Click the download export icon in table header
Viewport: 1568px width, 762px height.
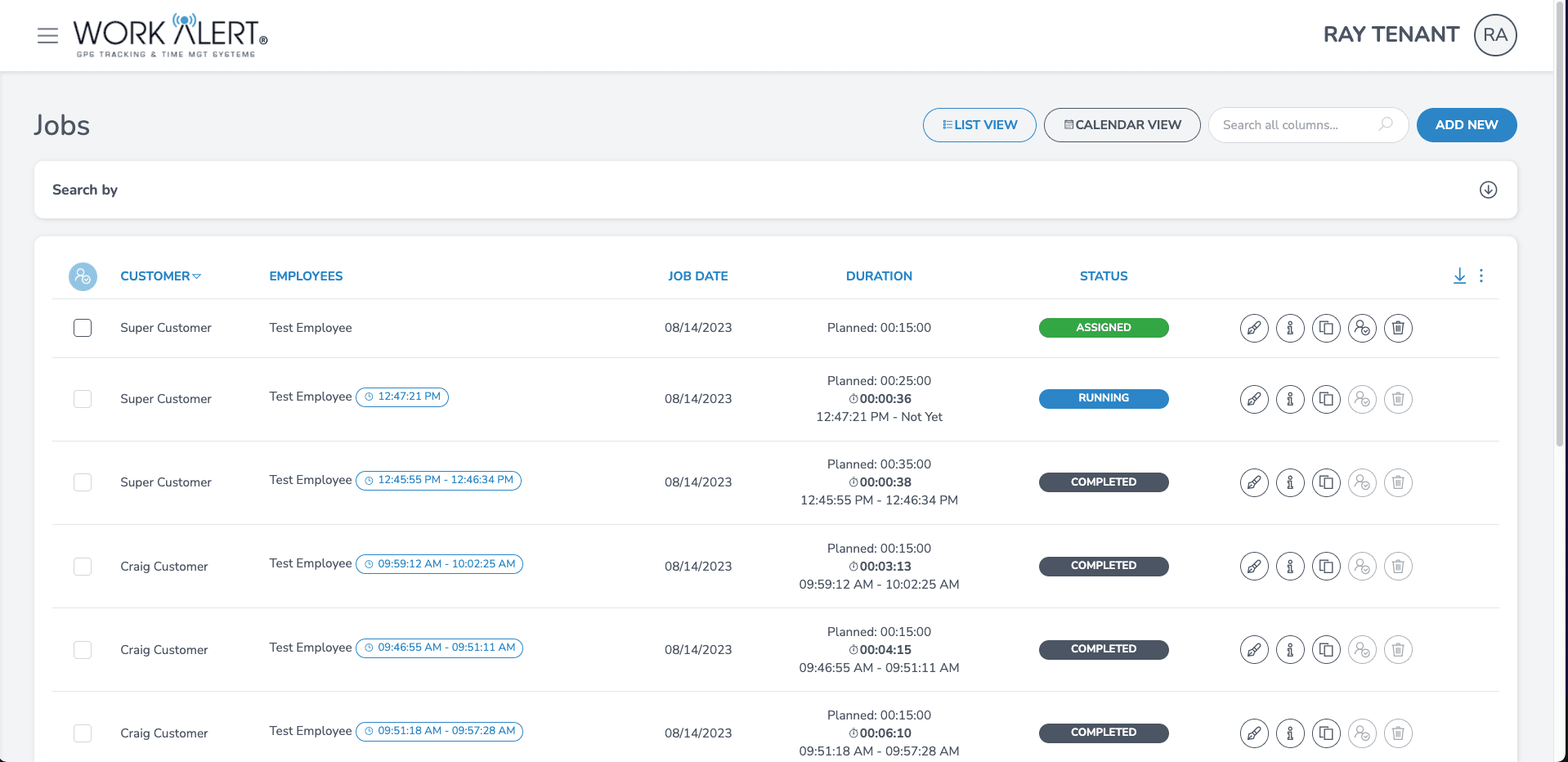(x=1459, y=276)
